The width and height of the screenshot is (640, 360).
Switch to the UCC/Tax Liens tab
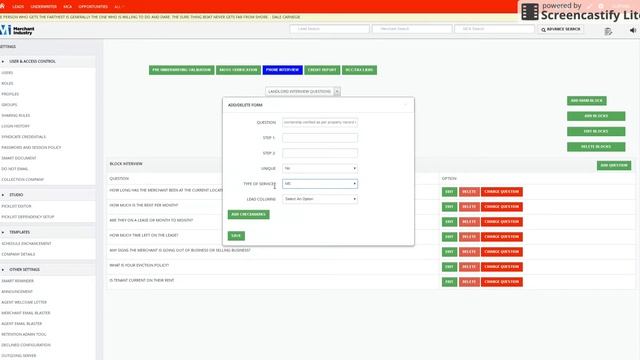click(359, 70)
